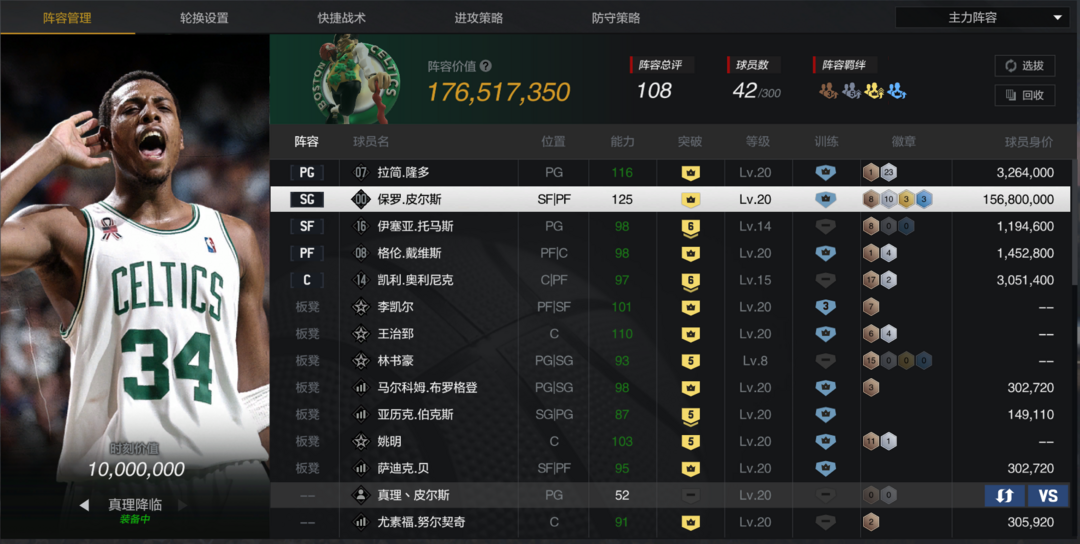
Task: Click the breakthrough 6 icon for 伊塞亚.托马斯
Action: [x=690, y=227]
